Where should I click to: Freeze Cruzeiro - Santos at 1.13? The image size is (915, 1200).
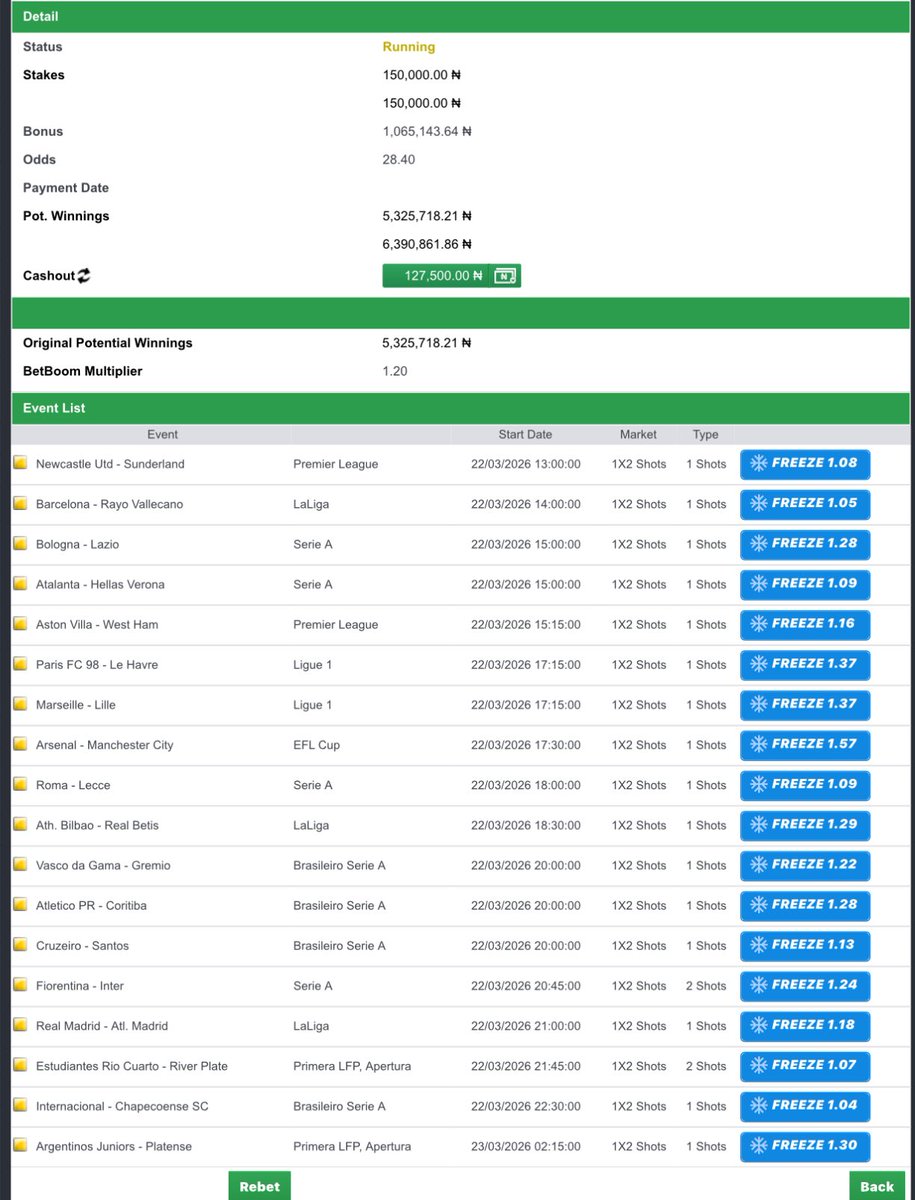(x=805, y=945)
